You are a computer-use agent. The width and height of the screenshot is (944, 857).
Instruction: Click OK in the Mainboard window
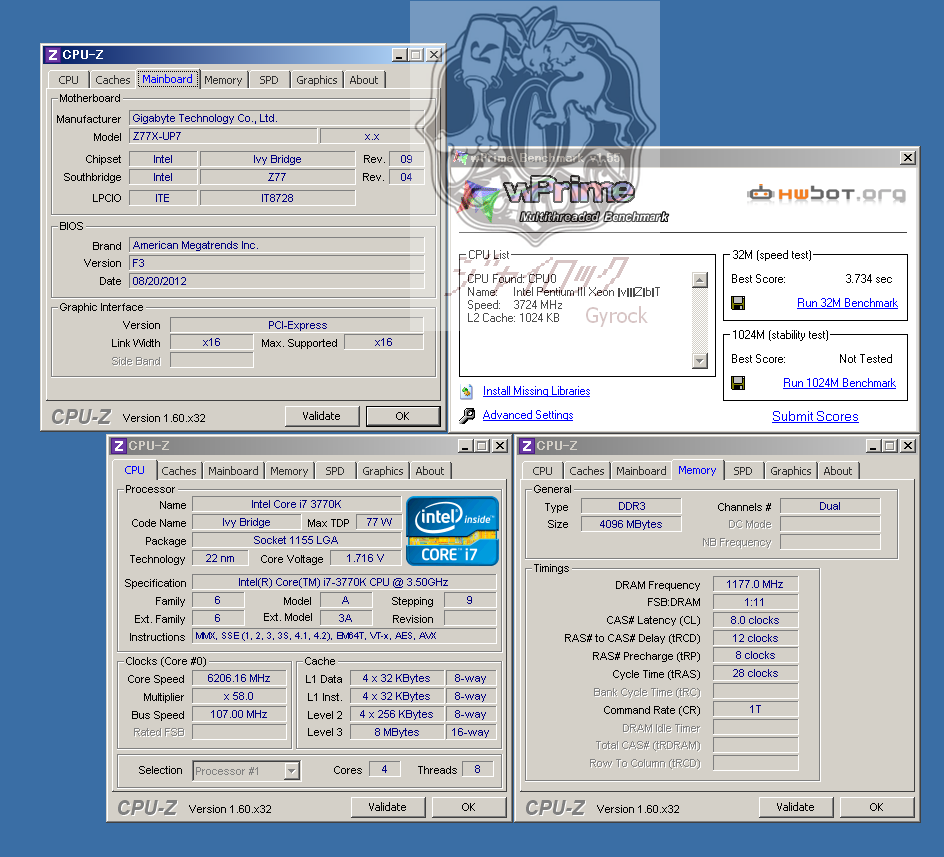click(x=403, y=416)
